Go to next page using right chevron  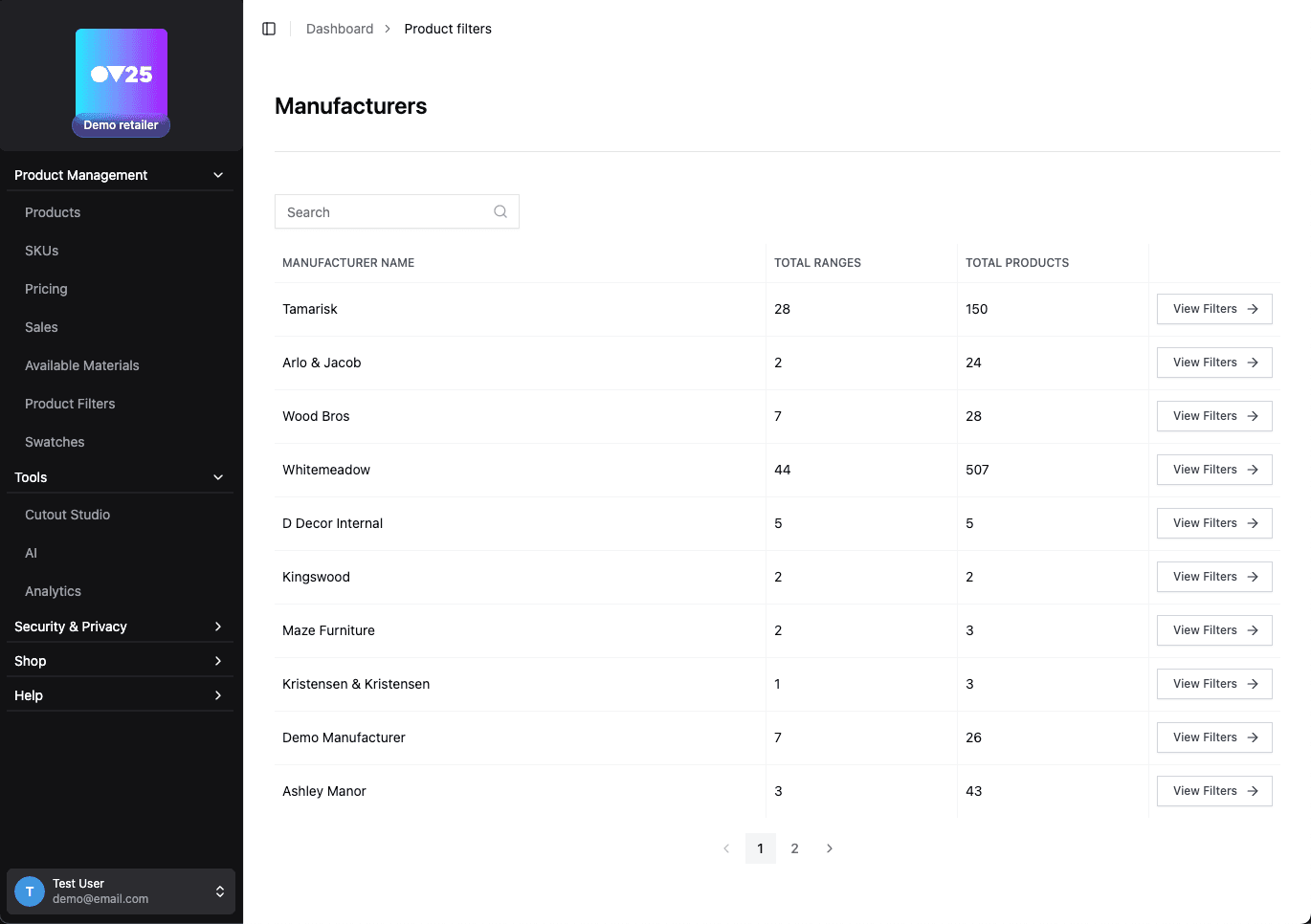point(829,848)
